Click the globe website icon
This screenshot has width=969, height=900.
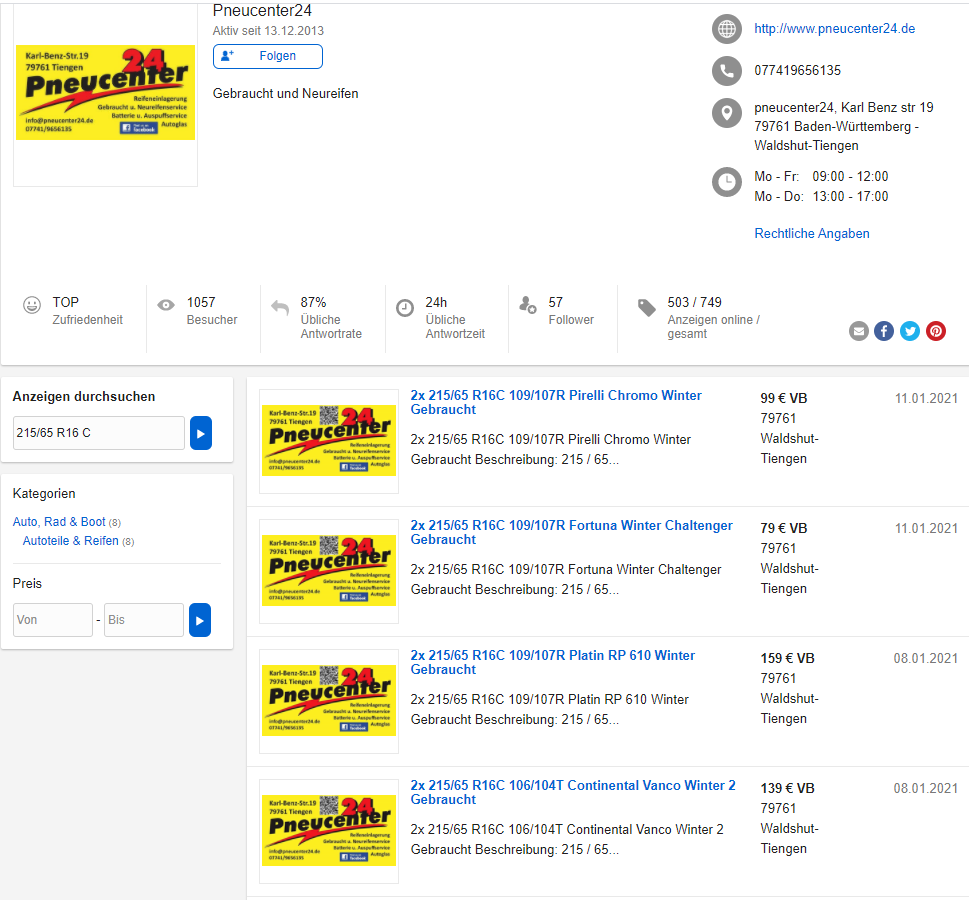point(727,29)
